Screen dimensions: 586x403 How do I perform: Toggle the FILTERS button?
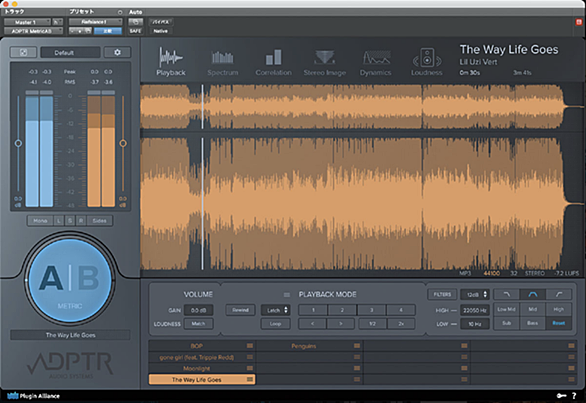point(442,295)
